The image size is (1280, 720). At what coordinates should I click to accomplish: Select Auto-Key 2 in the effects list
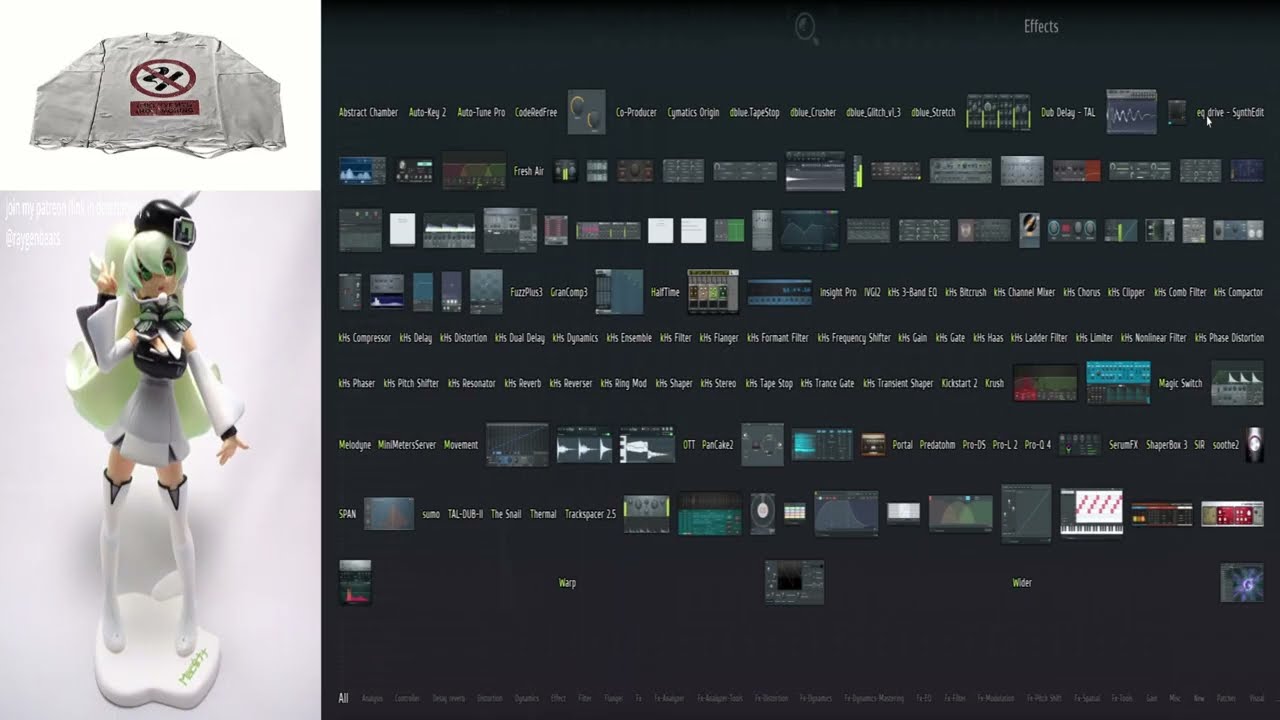pyautogui.click(x=427, y=113)
